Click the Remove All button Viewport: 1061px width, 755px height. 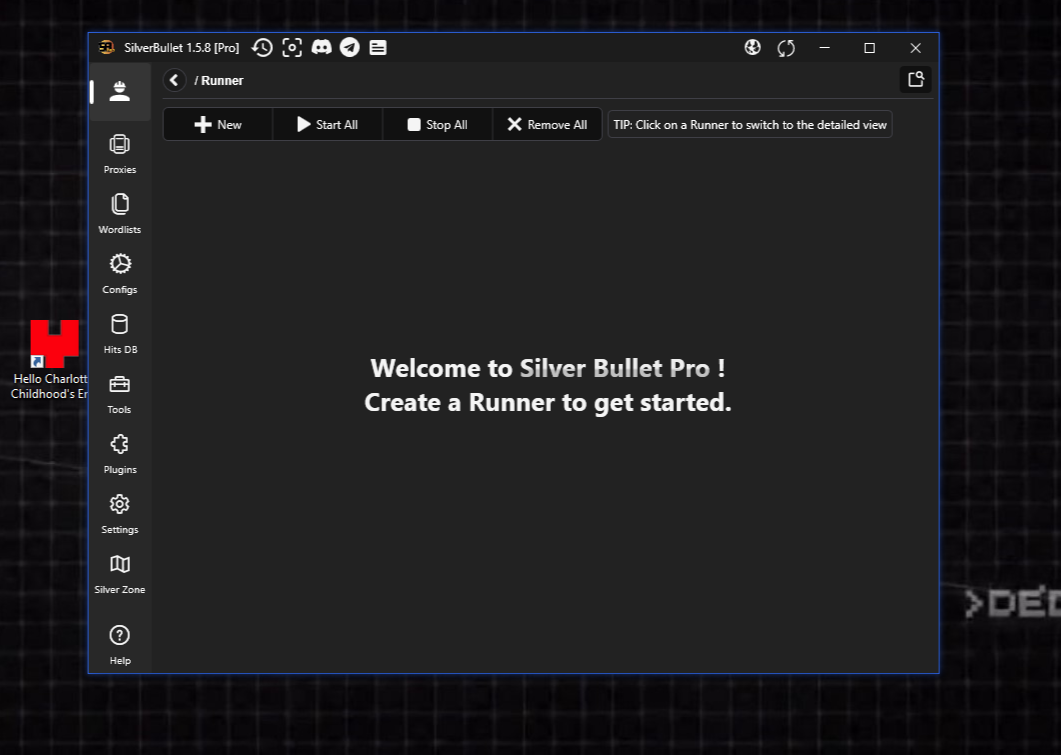[547, 124]
